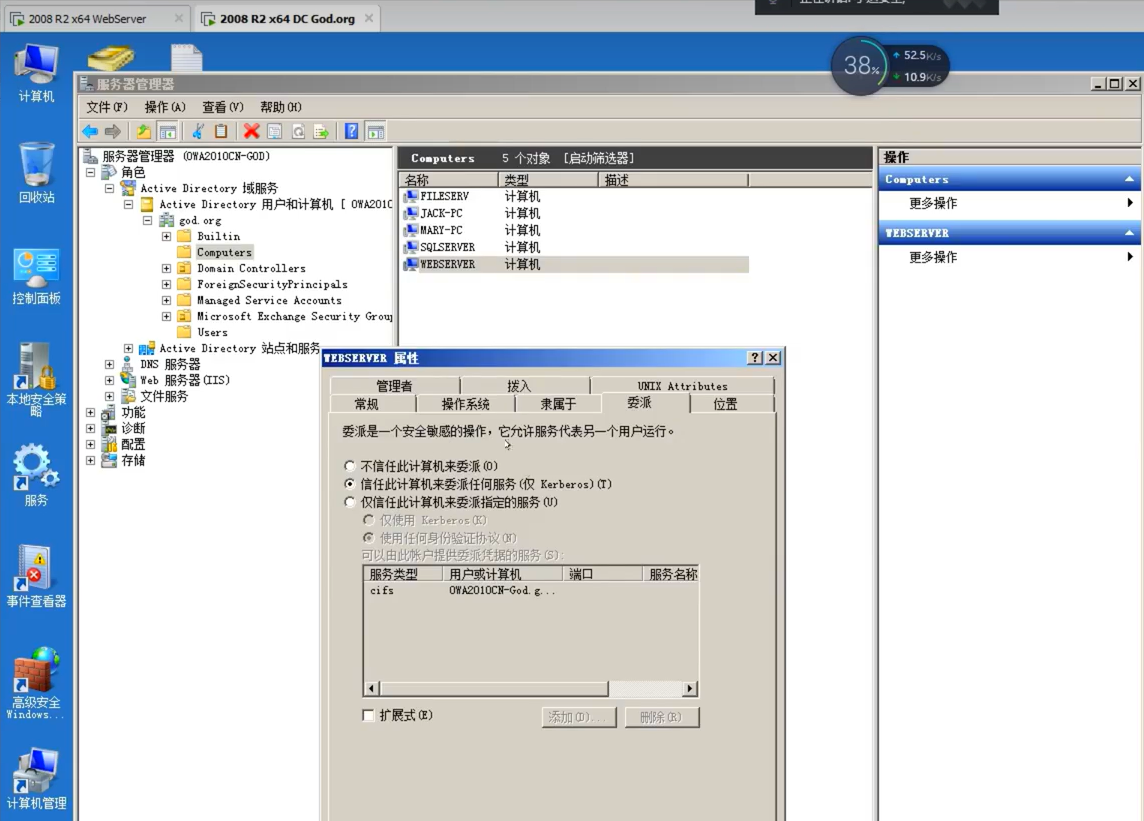1144x821 pixels.
Task: Switch to the 隶属于 tab
Action: (x=558, y=404)
